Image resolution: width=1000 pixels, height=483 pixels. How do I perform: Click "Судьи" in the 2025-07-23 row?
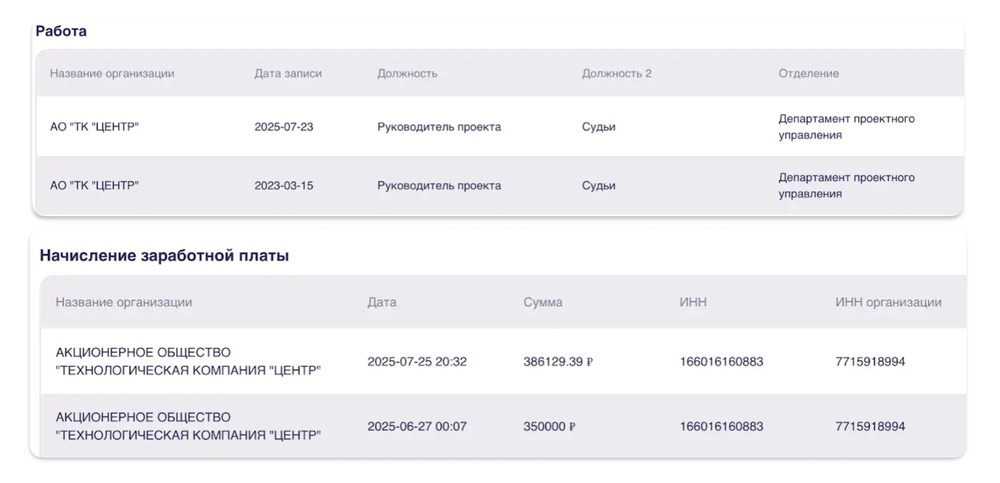tap(599, 127)
